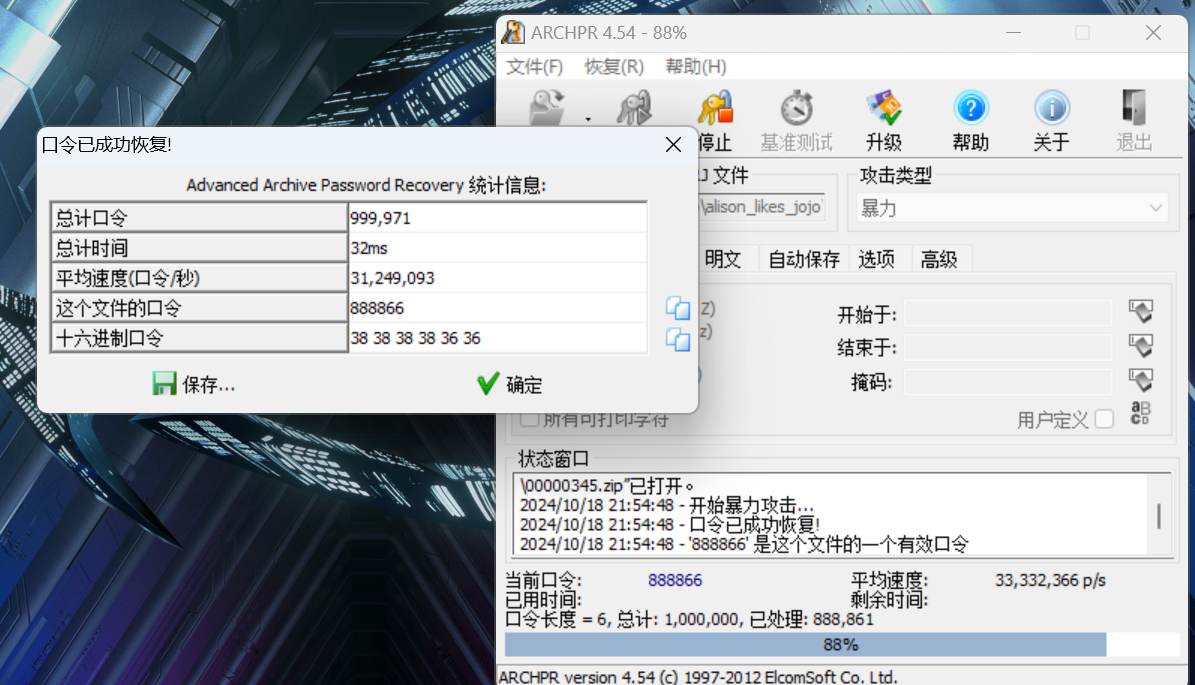The height and width of the screenshot is (685, 1195).
Task: Click the 88% progress bar
Action: pos(841,645)
